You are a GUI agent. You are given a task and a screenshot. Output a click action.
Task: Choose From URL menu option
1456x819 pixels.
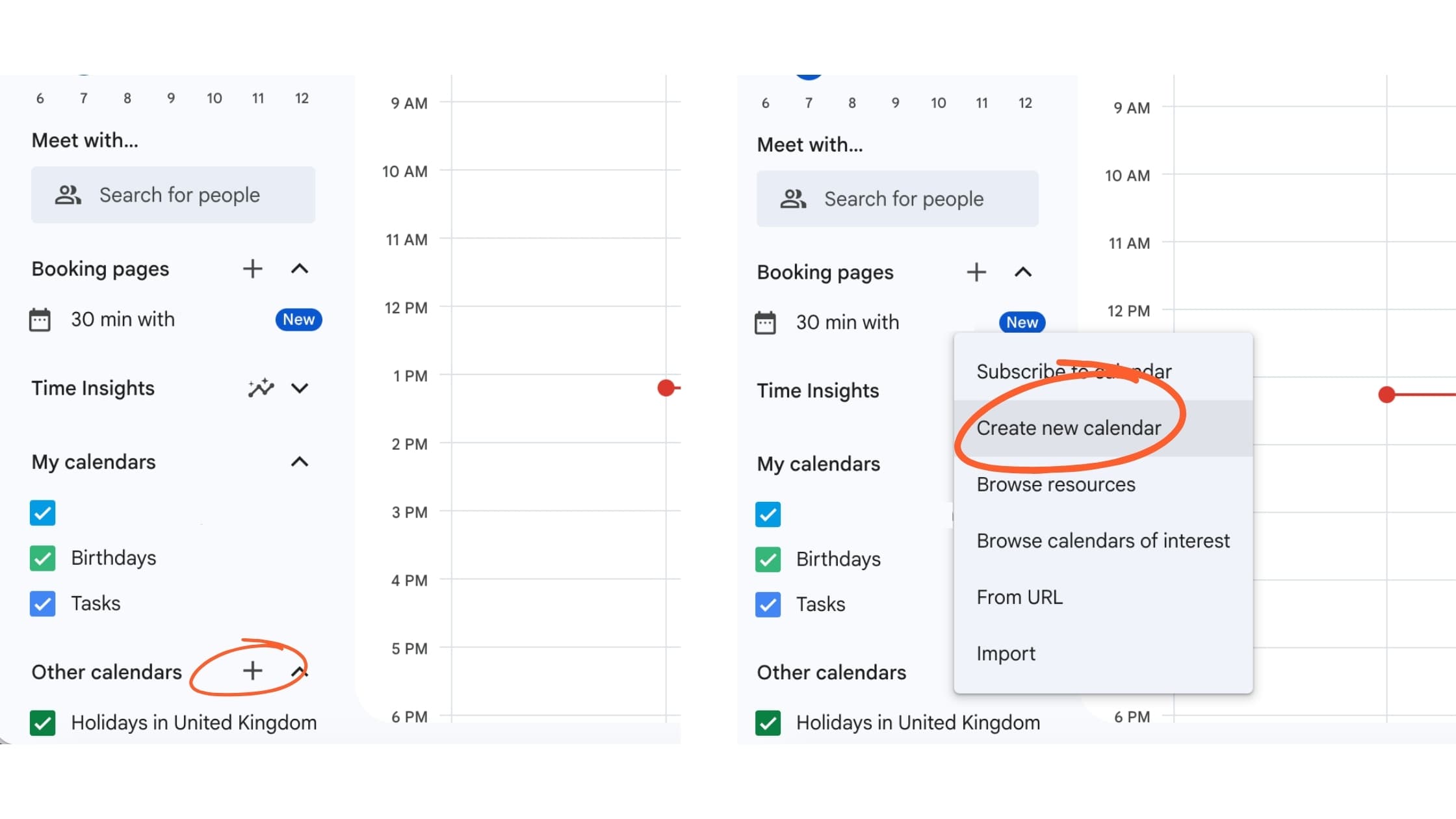click(1103, 597)
